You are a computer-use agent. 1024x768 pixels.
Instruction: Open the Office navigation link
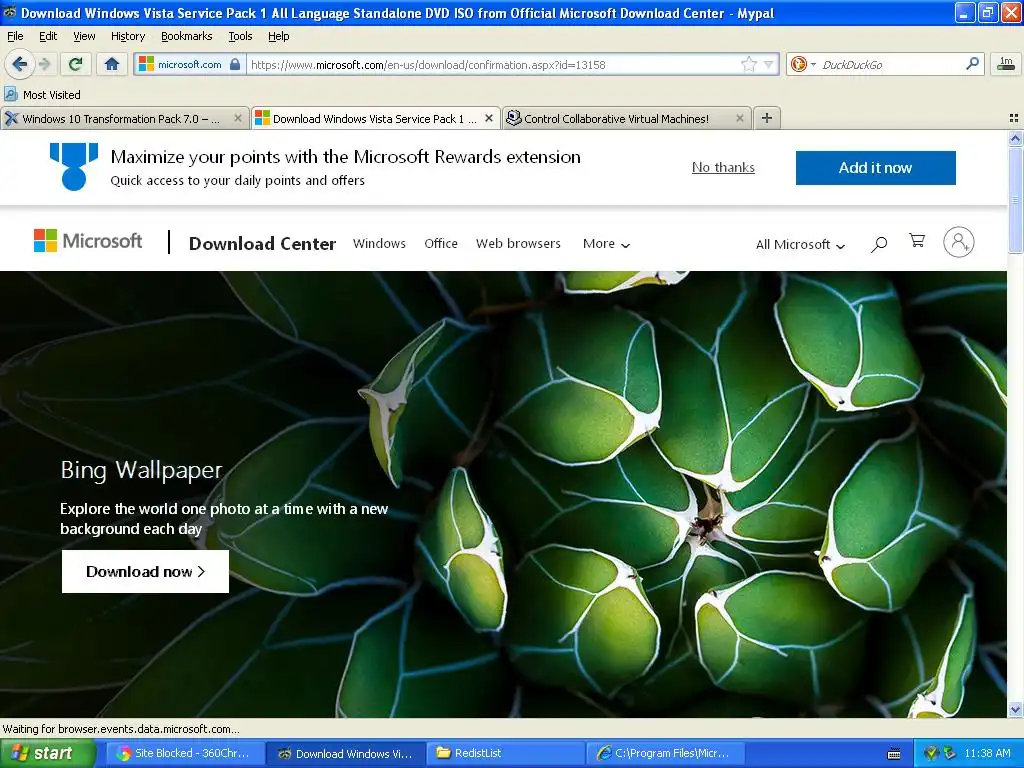tap(441, 243)
